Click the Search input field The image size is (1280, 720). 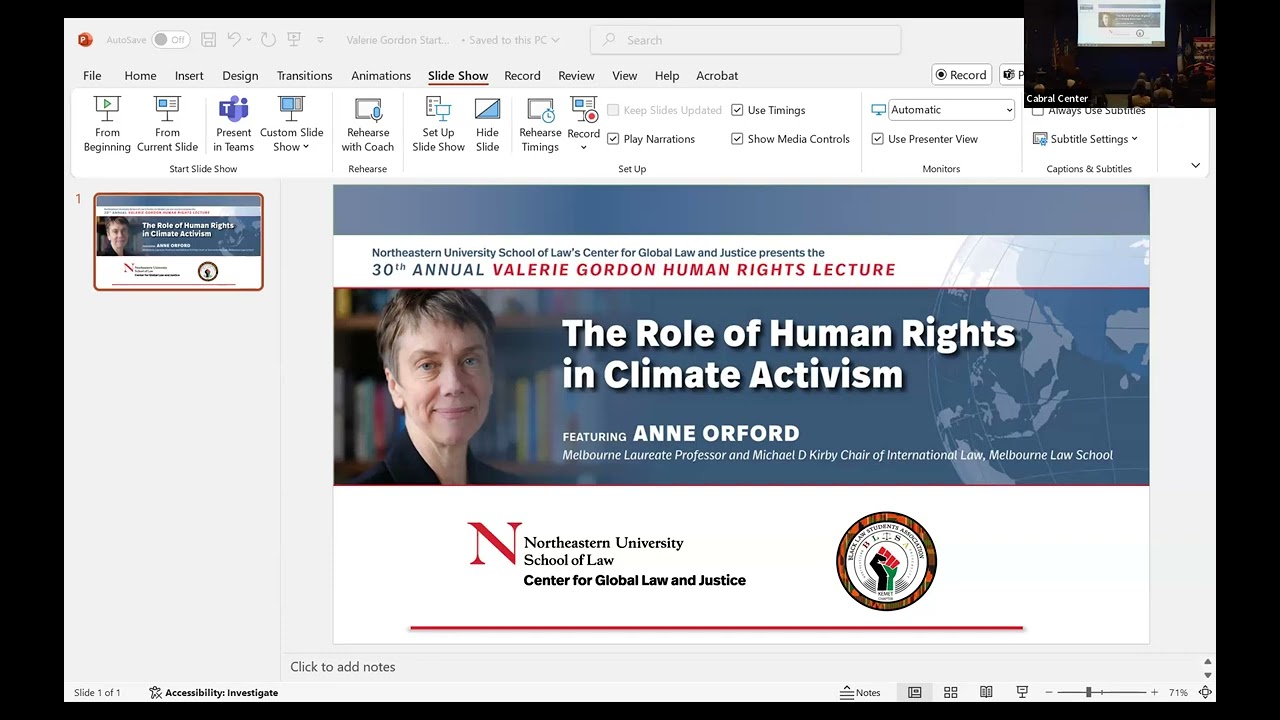[746, 40]
